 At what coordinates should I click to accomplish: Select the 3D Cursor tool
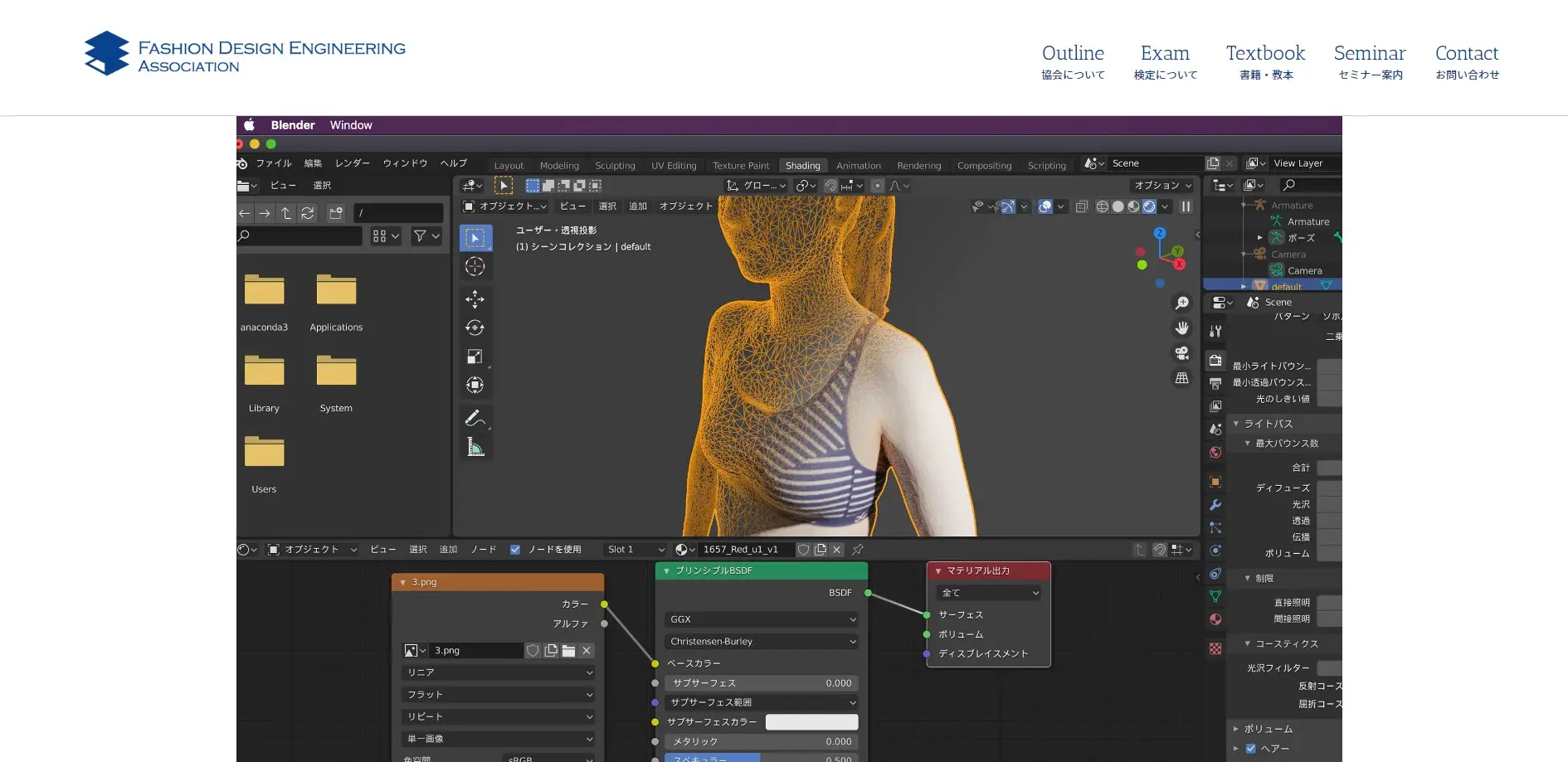pyautogui.click(x=475, y=266)
